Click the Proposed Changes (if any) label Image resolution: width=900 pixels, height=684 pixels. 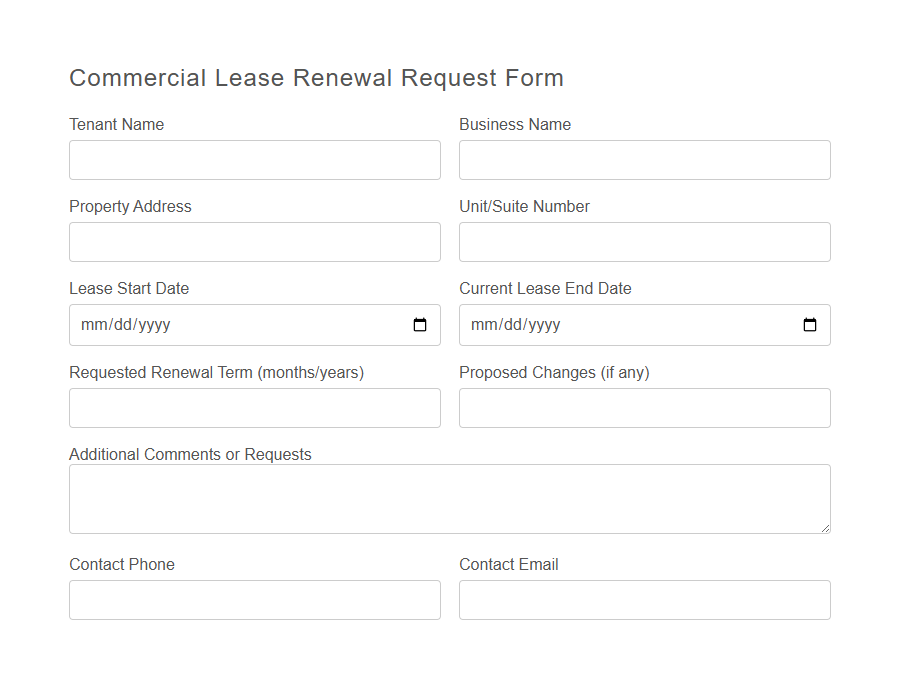pyautogui.click(x=553, y=372)
